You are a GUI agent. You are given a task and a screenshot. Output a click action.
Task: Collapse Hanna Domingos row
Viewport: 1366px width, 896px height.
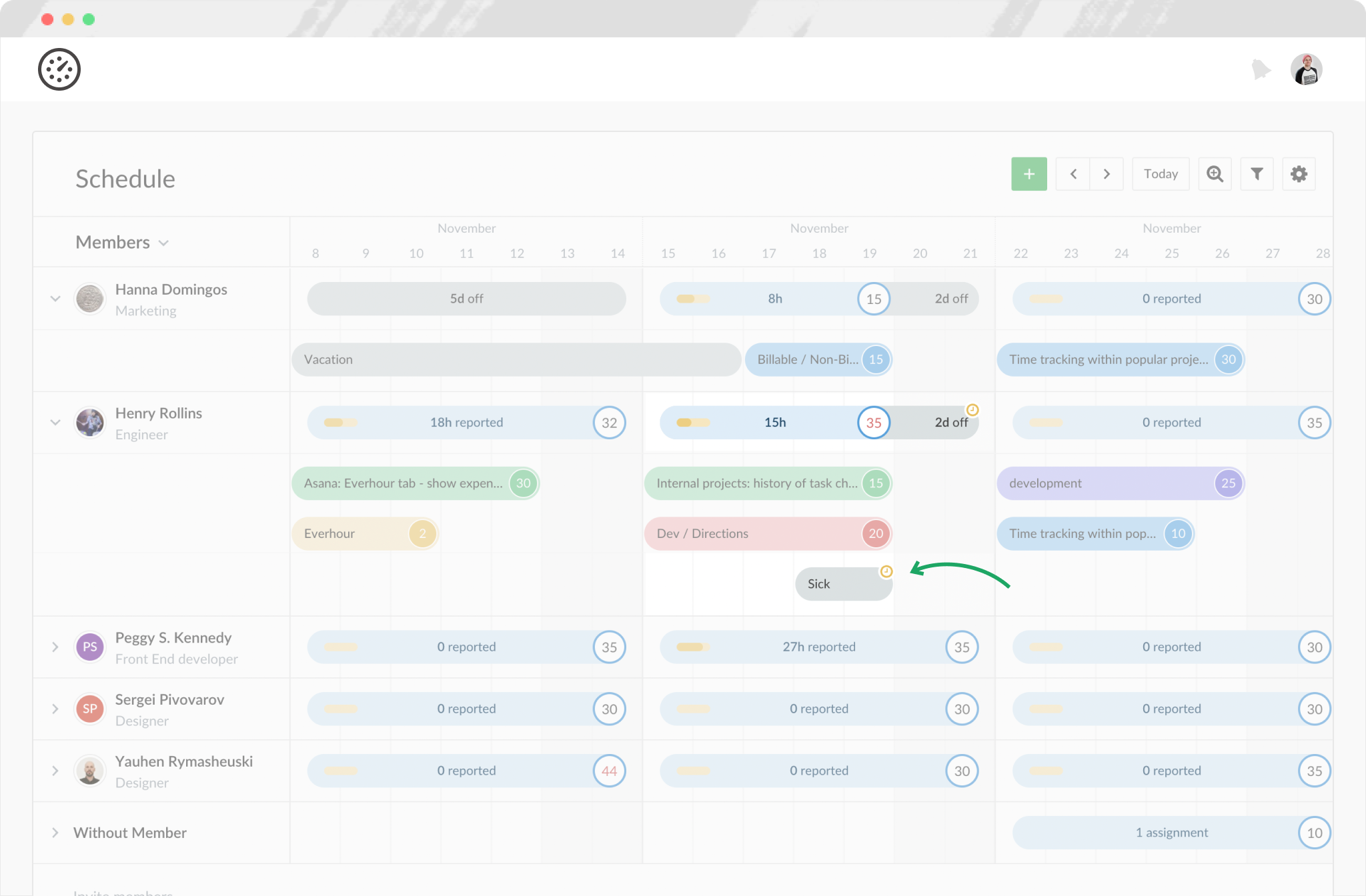pos(55,299)
